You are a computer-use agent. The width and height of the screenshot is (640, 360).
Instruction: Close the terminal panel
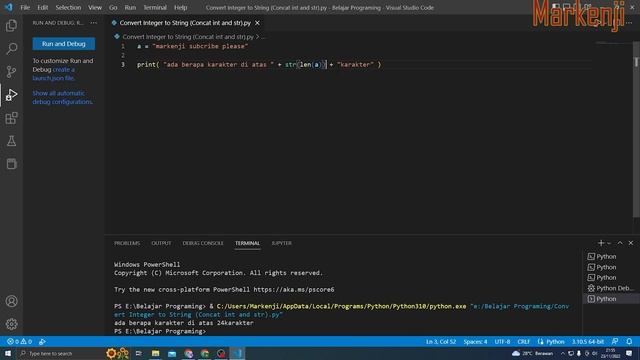[631, 243]
